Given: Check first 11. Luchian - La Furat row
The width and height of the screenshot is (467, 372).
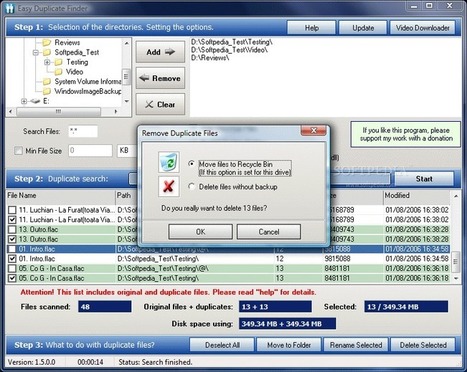Looking at the screenshot, I should tap(12, 210).
